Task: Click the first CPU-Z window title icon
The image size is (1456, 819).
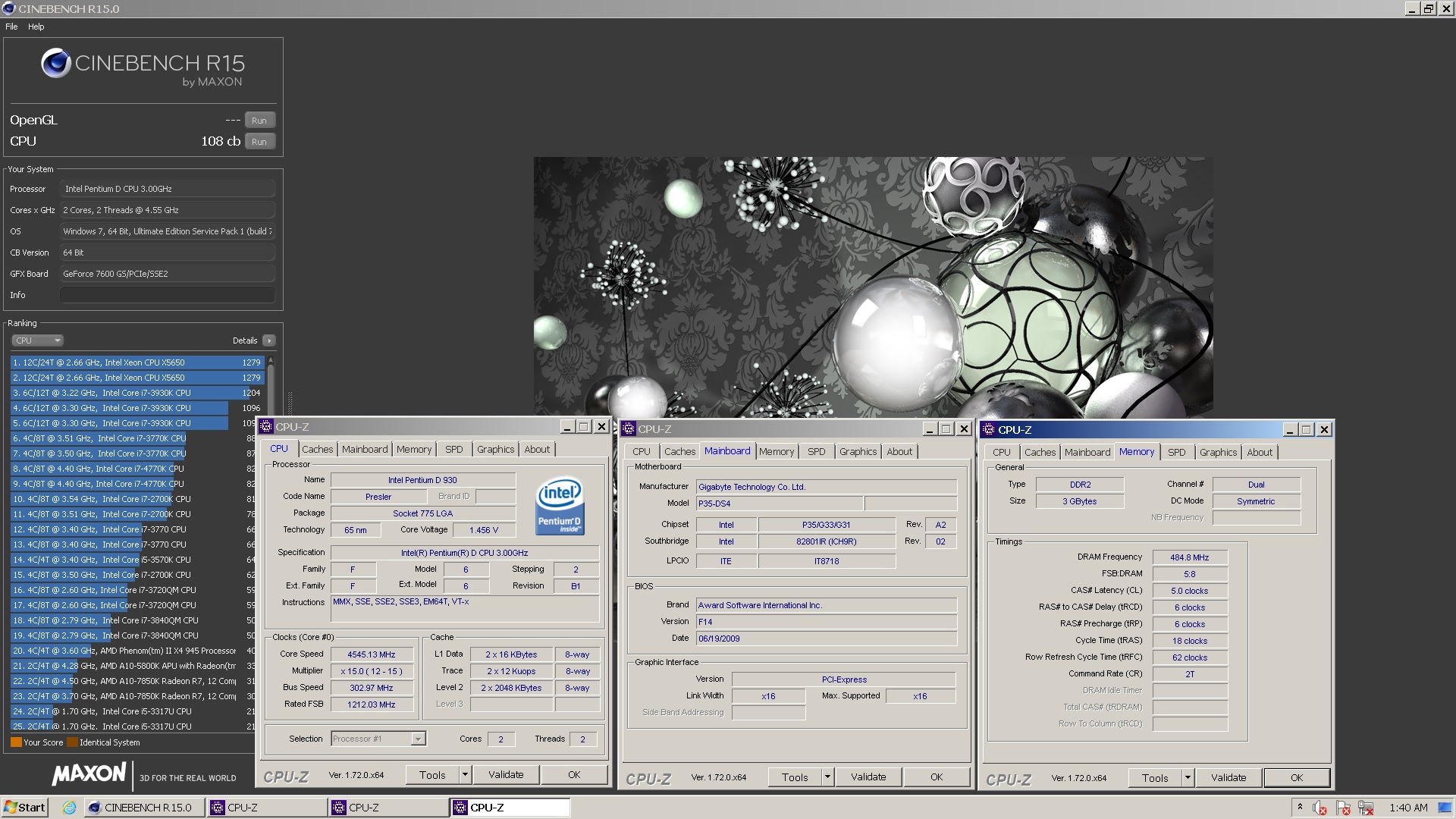Action: point(266,427)
